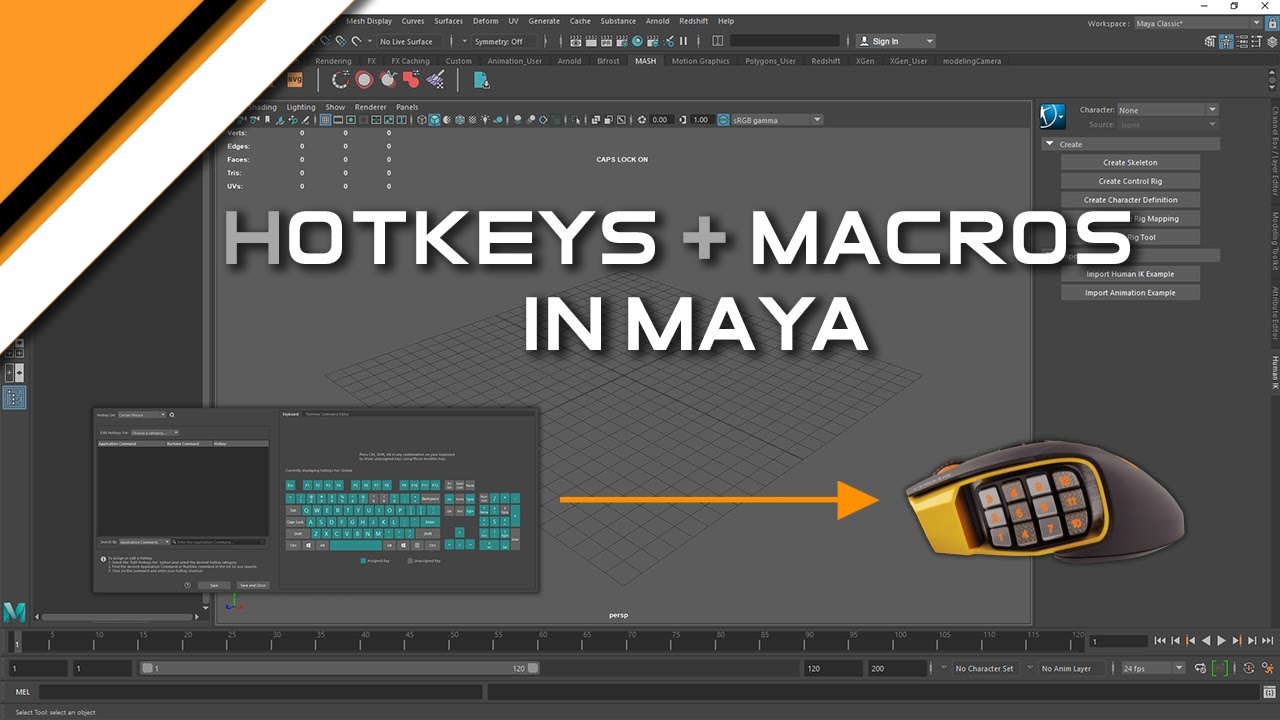The width and height of the screenshot is (1280, 720).
Task: Open the Script Editor icon at bottom right
Action: coord(1269,692)
